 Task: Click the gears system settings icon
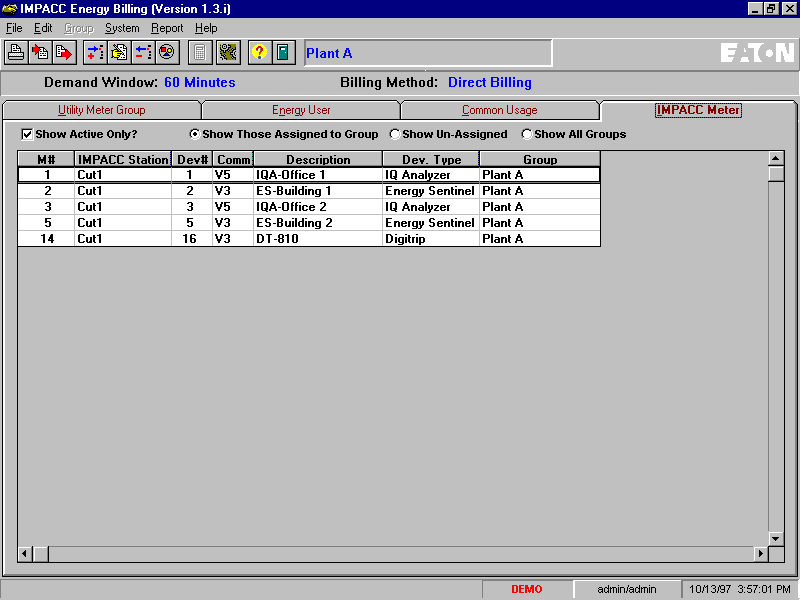tap(229, 53)
